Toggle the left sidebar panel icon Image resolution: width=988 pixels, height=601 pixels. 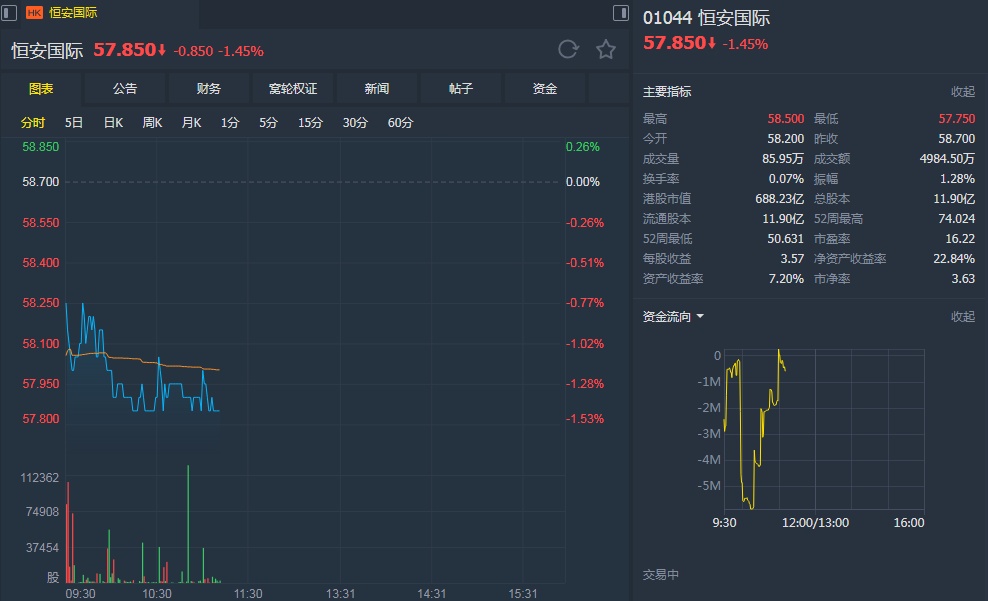click(x=9, y=12)
